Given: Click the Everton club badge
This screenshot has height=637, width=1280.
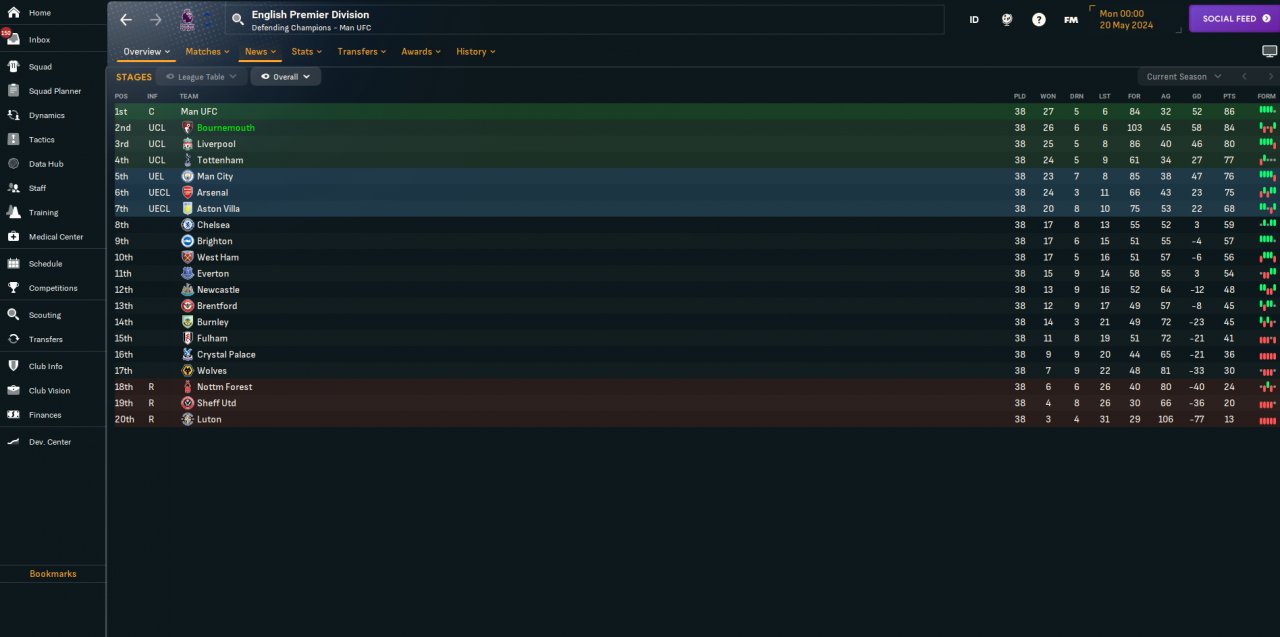Looking at the screenshot, I should pyautogui.click(x=187, y=273).
